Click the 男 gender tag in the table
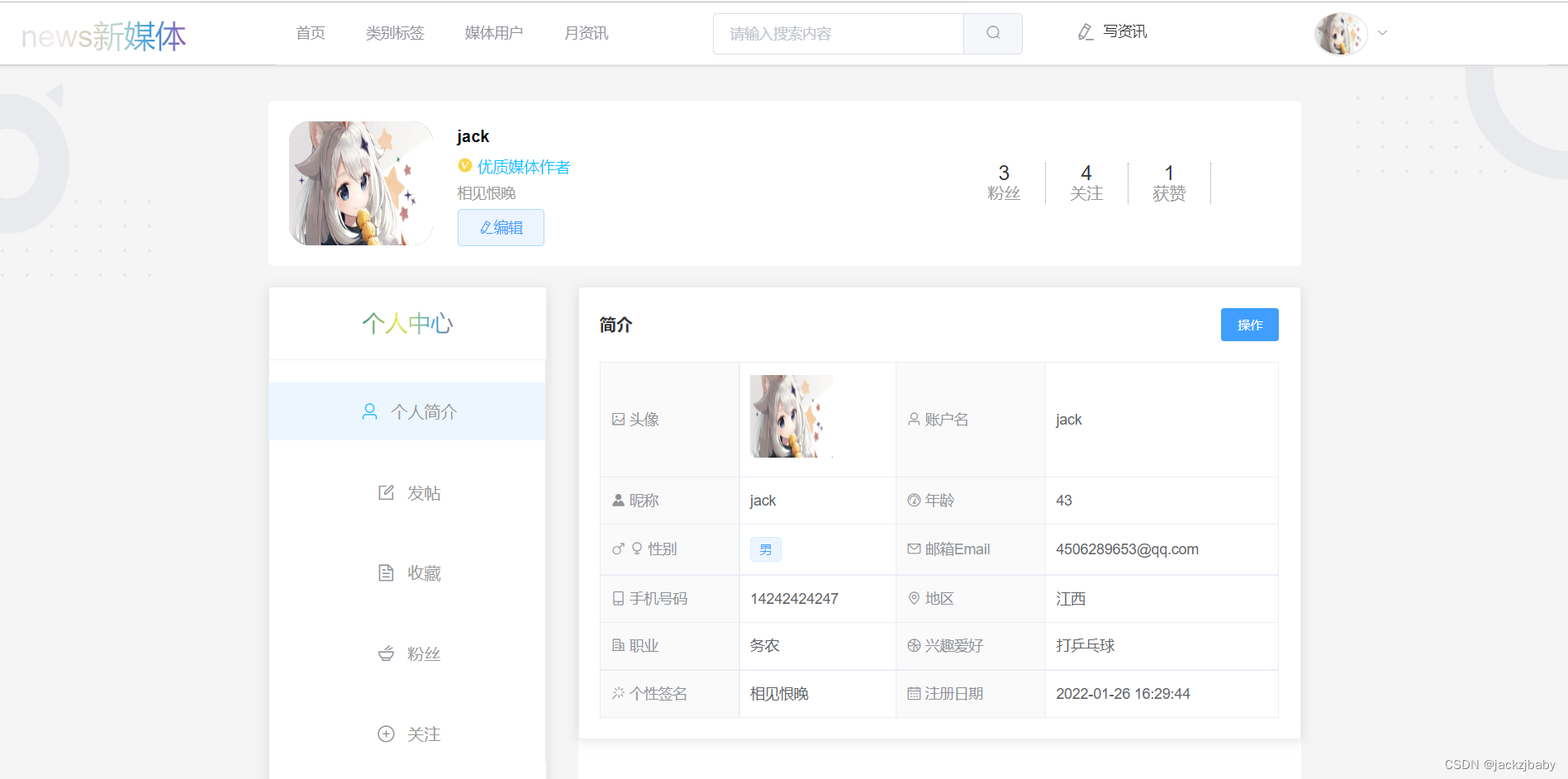This screenshot has width=1568, height=779. [x=765, y=549]
